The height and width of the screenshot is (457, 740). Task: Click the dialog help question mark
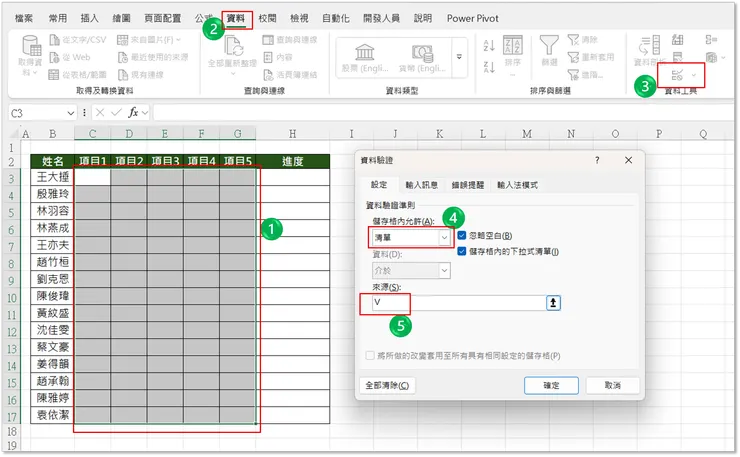tap(597, 160)
